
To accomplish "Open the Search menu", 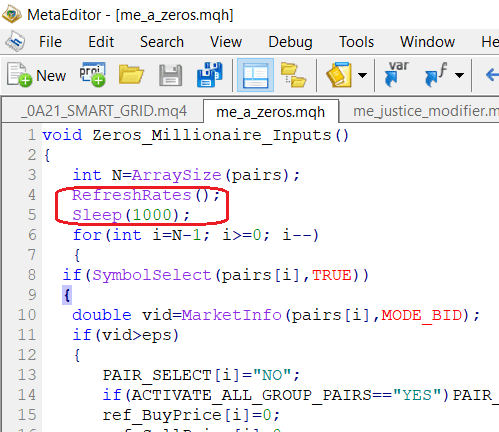I will (x=162, y=42).
